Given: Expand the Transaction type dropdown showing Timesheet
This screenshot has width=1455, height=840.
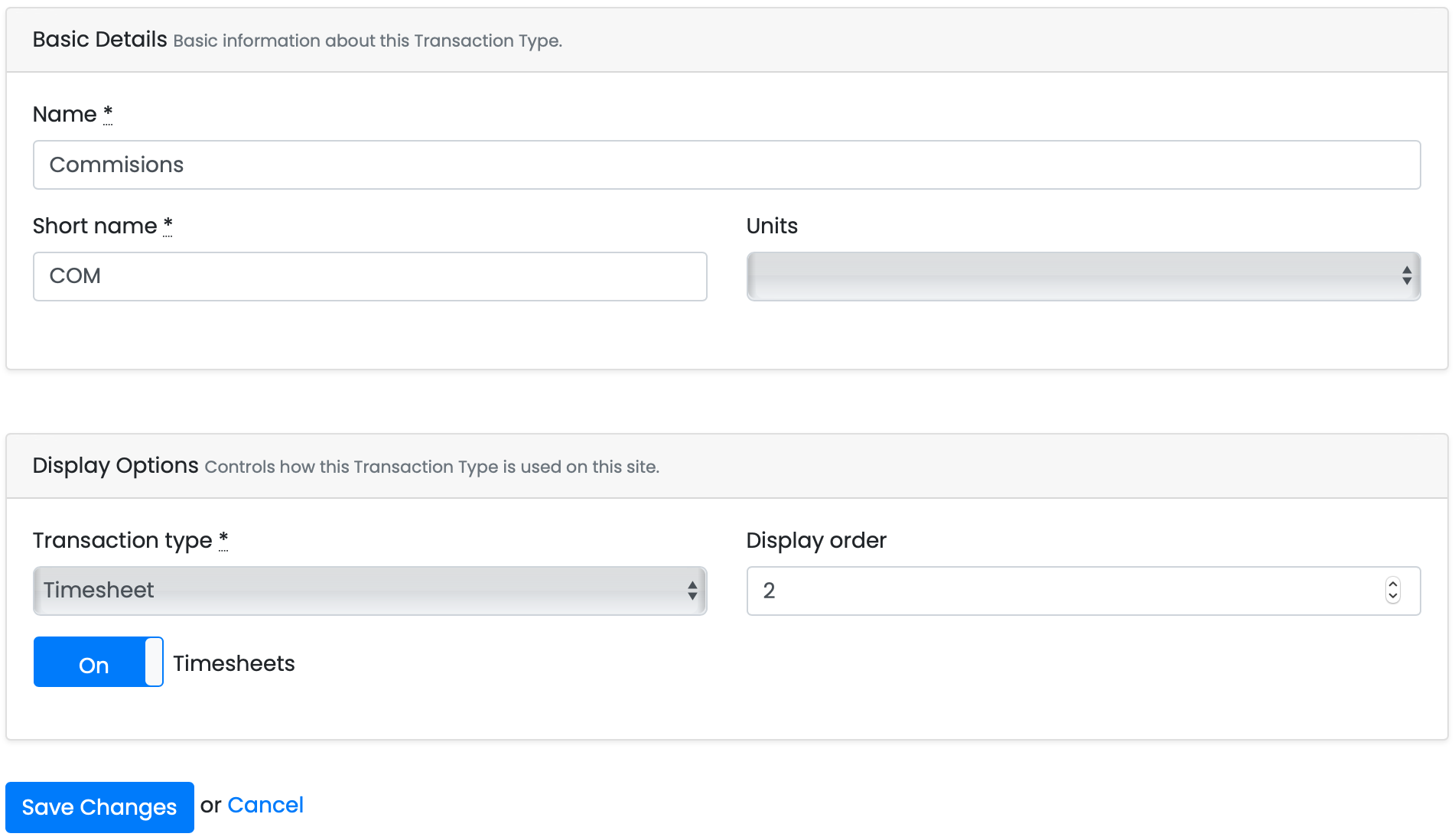Looking at the screenshot, I should tap(369, 591).
